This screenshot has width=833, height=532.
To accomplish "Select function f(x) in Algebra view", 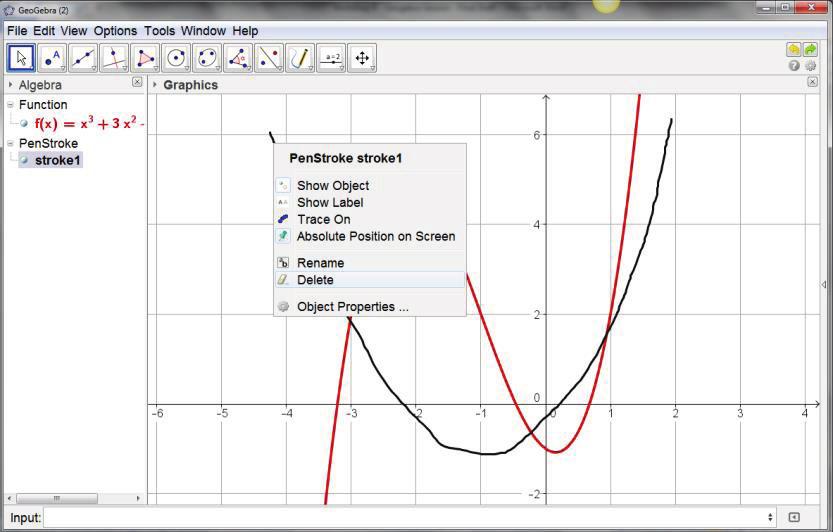I will click(89, 123).
